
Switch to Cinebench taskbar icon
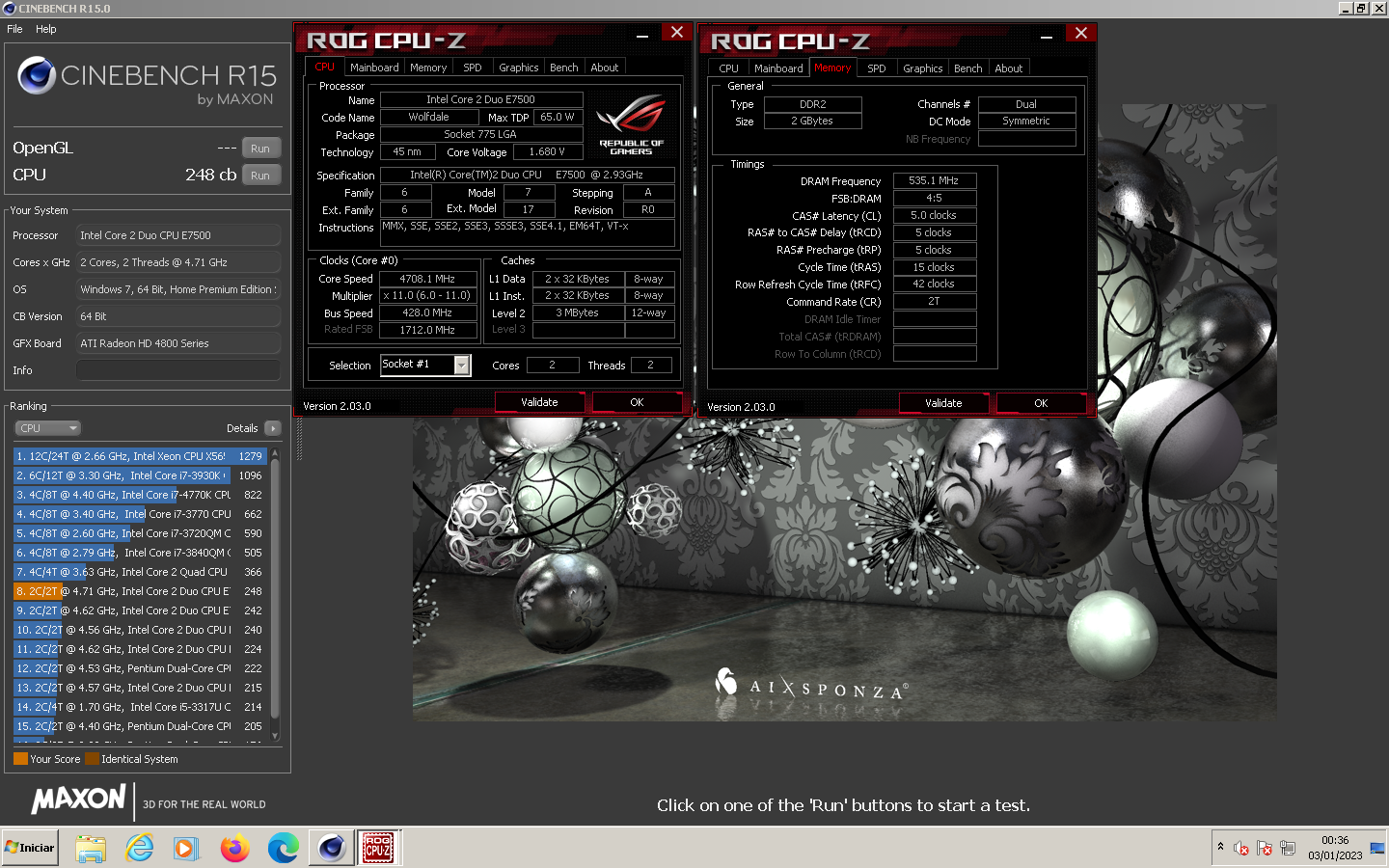pos(332,849)
